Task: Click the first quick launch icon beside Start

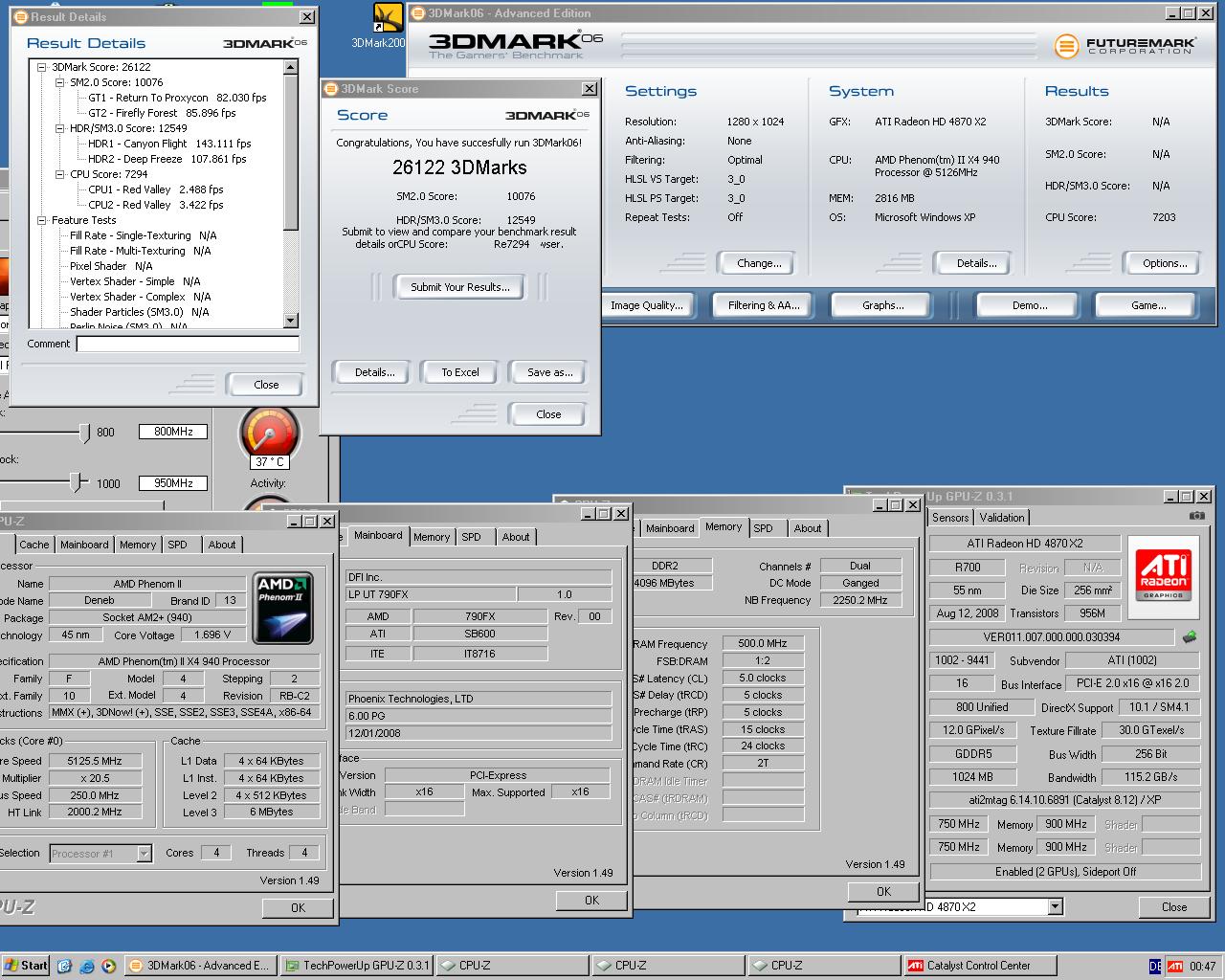Action: 65,966
